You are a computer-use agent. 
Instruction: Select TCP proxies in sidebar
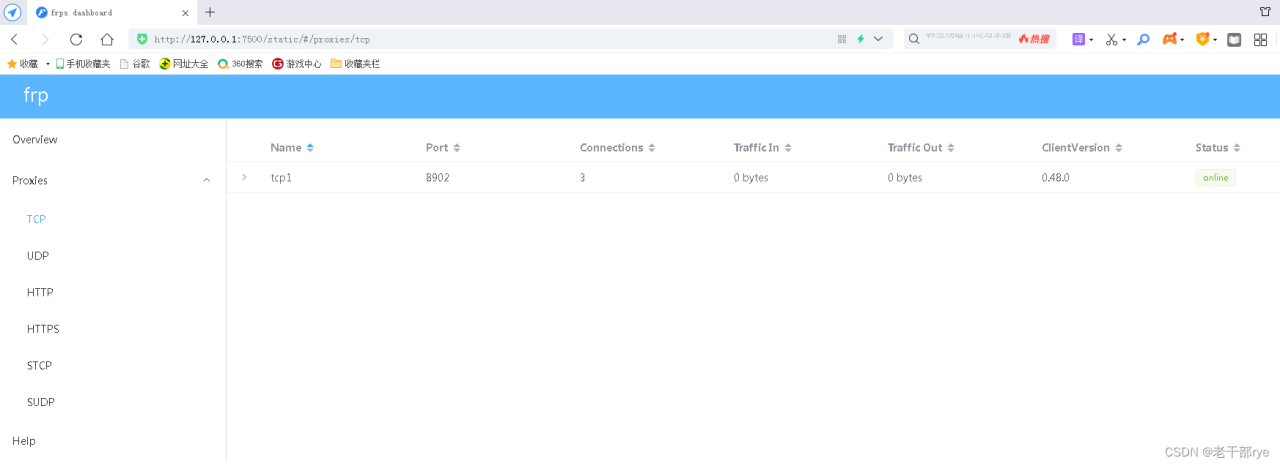(x=113, y=219)
